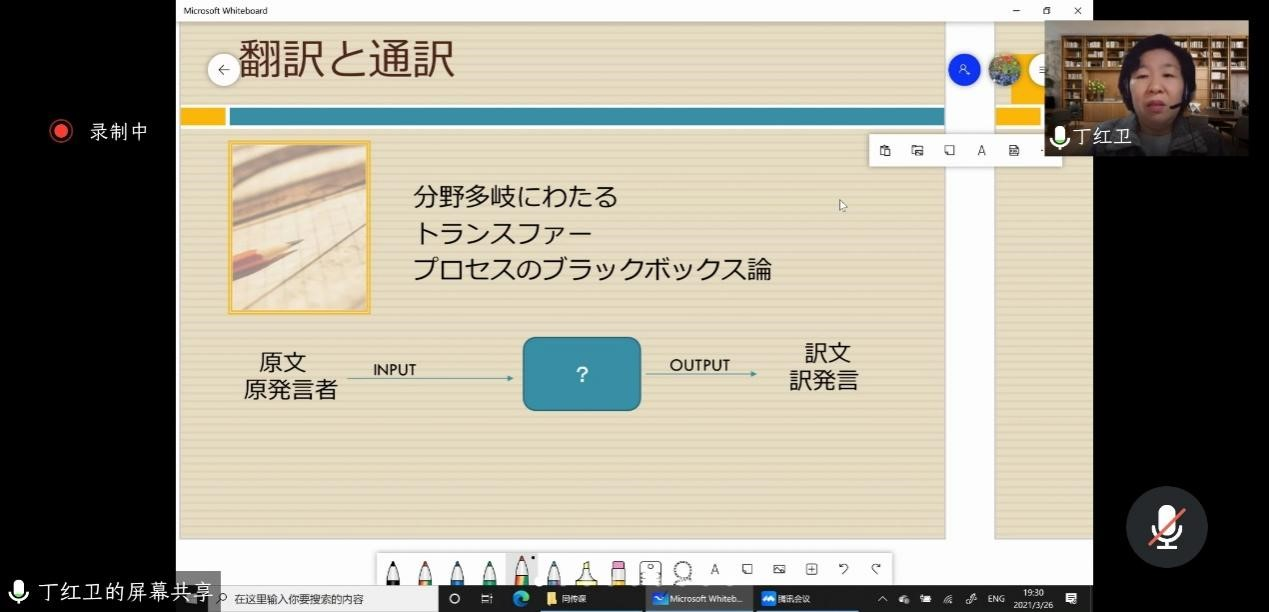Screen dimensions: 1269x612
Task: Click the redo arrow
Action: [x=876, y=569]
